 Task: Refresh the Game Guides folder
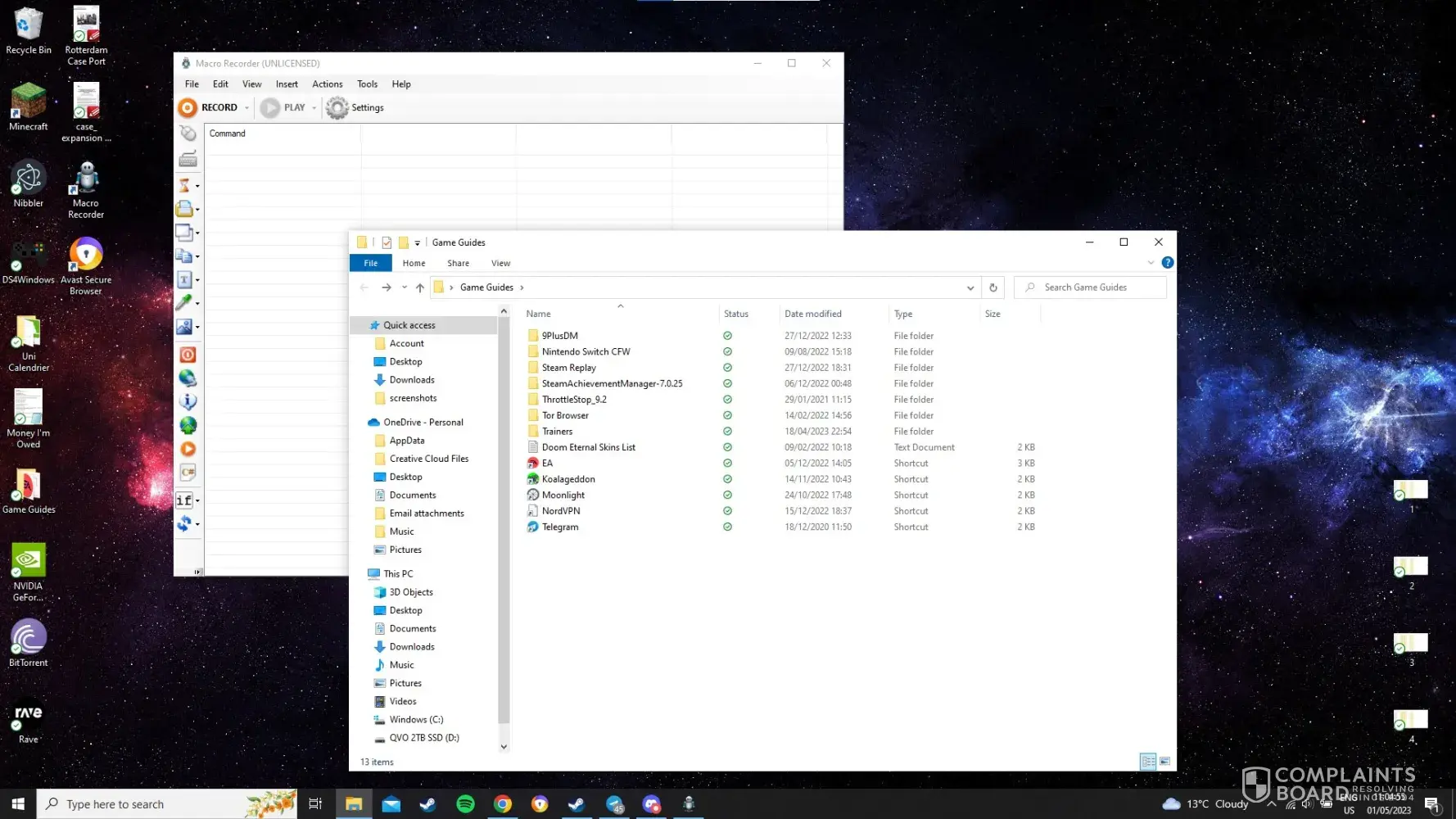tap(993, 287)
